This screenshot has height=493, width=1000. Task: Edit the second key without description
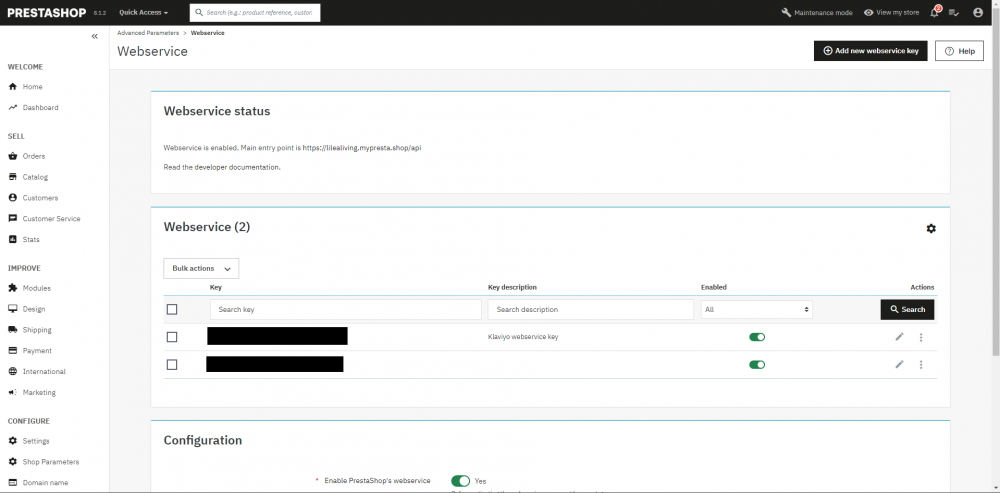click(x=899, y=364)
